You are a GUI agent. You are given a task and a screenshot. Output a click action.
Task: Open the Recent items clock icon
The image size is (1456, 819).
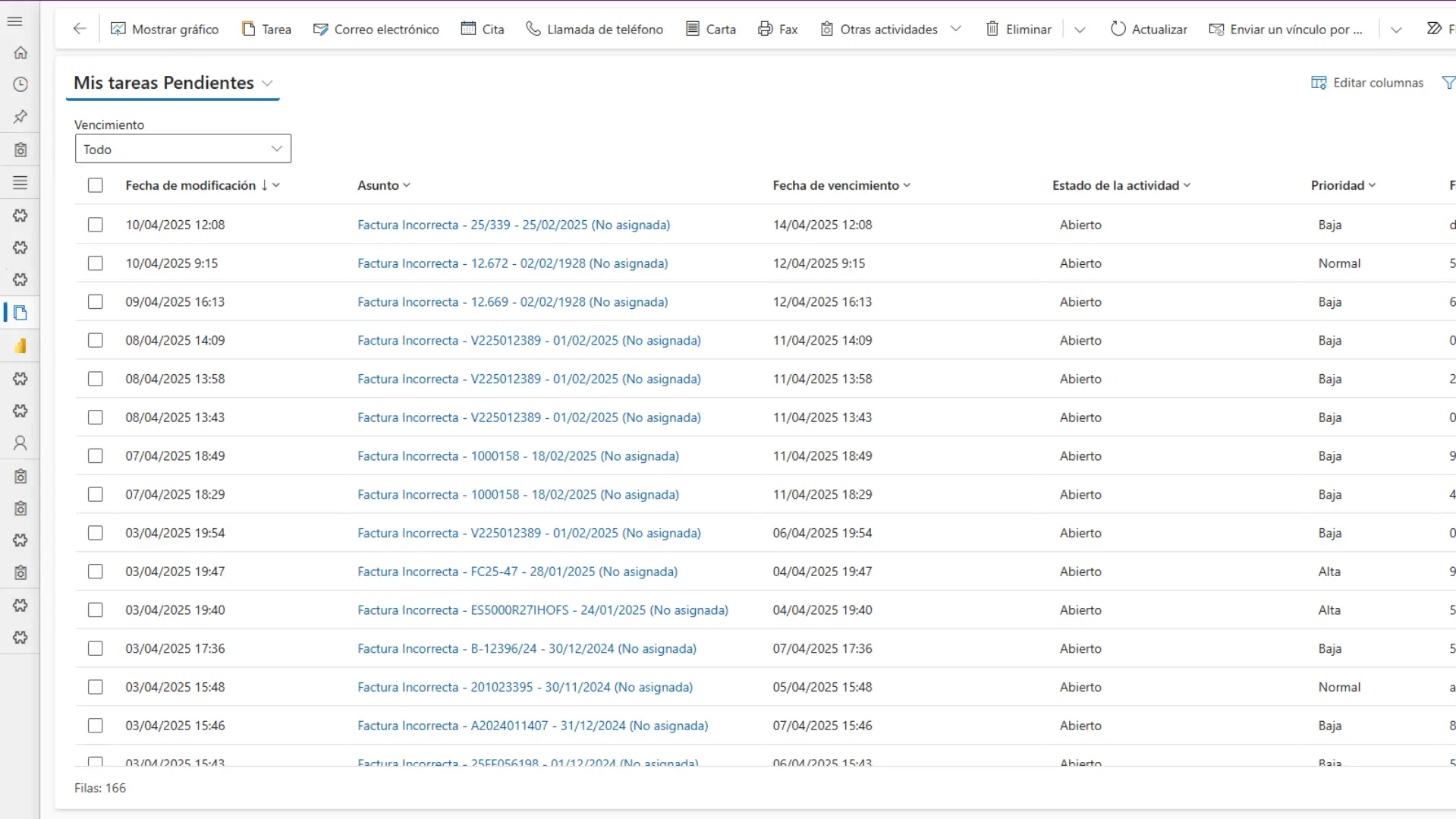tap(20, 85)
